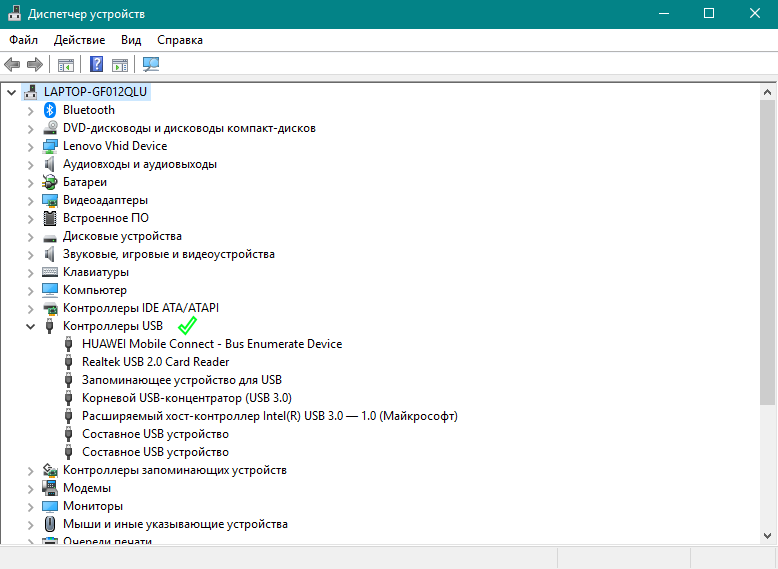The width and height of the screenshot is (778, 569).
Task: Select the Lenovo Vhid Device label
Action: point(115,146)
